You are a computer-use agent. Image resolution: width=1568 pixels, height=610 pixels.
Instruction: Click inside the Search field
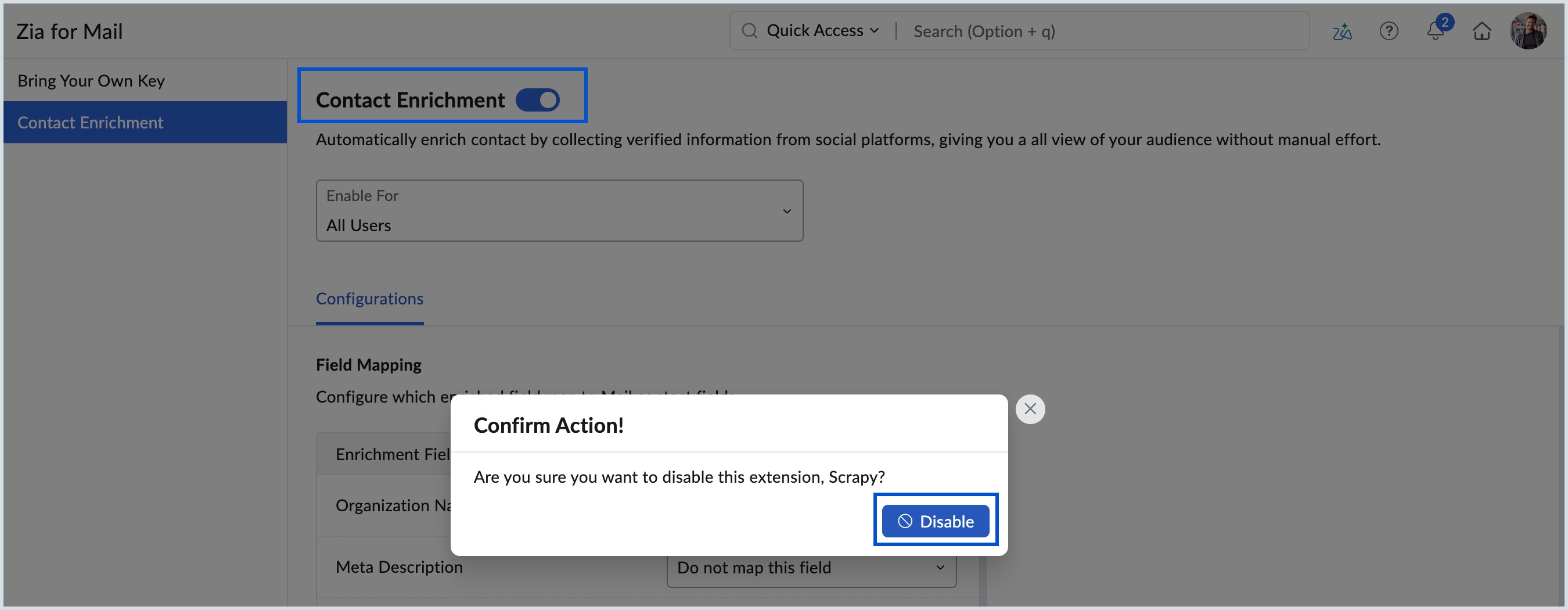pyautogui.click(x=1035, y=30)
